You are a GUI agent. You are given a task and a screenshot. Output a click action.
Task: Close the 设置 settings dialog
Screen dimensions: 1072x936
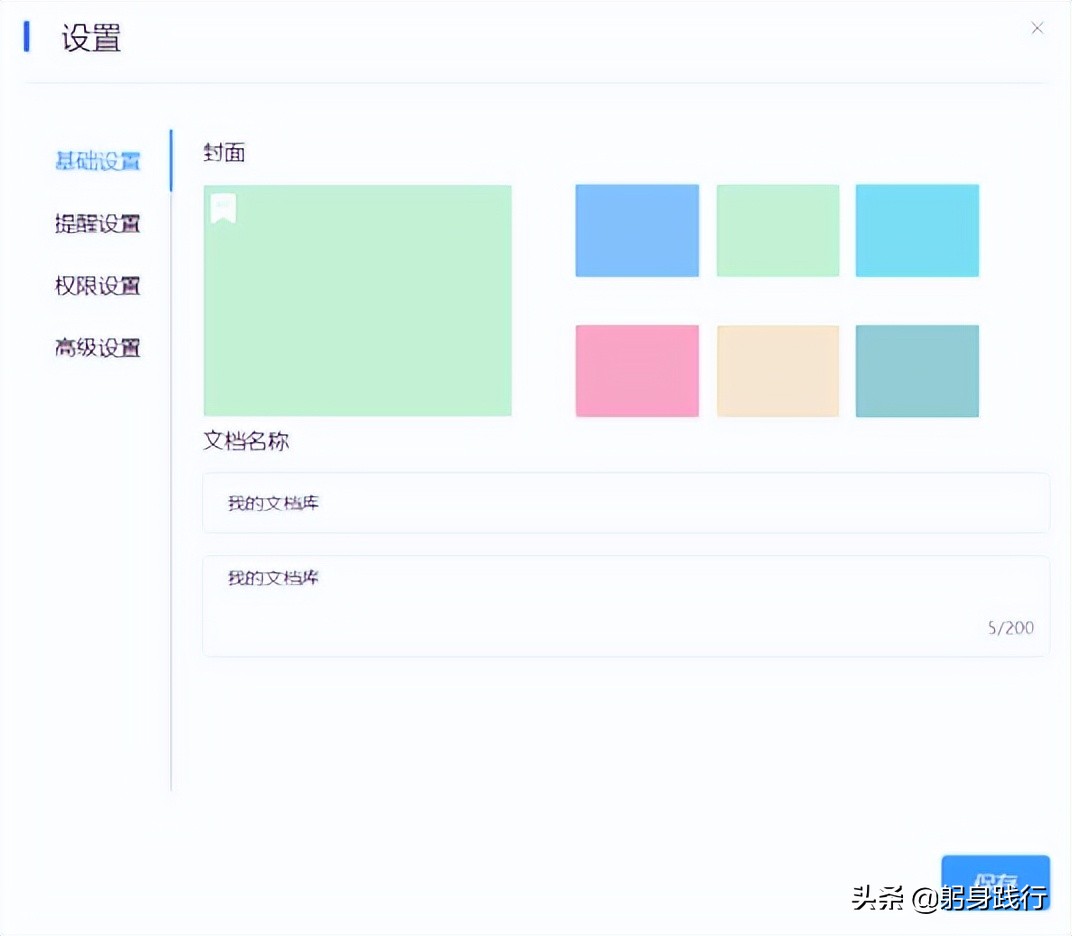(x=1037, y=28)
